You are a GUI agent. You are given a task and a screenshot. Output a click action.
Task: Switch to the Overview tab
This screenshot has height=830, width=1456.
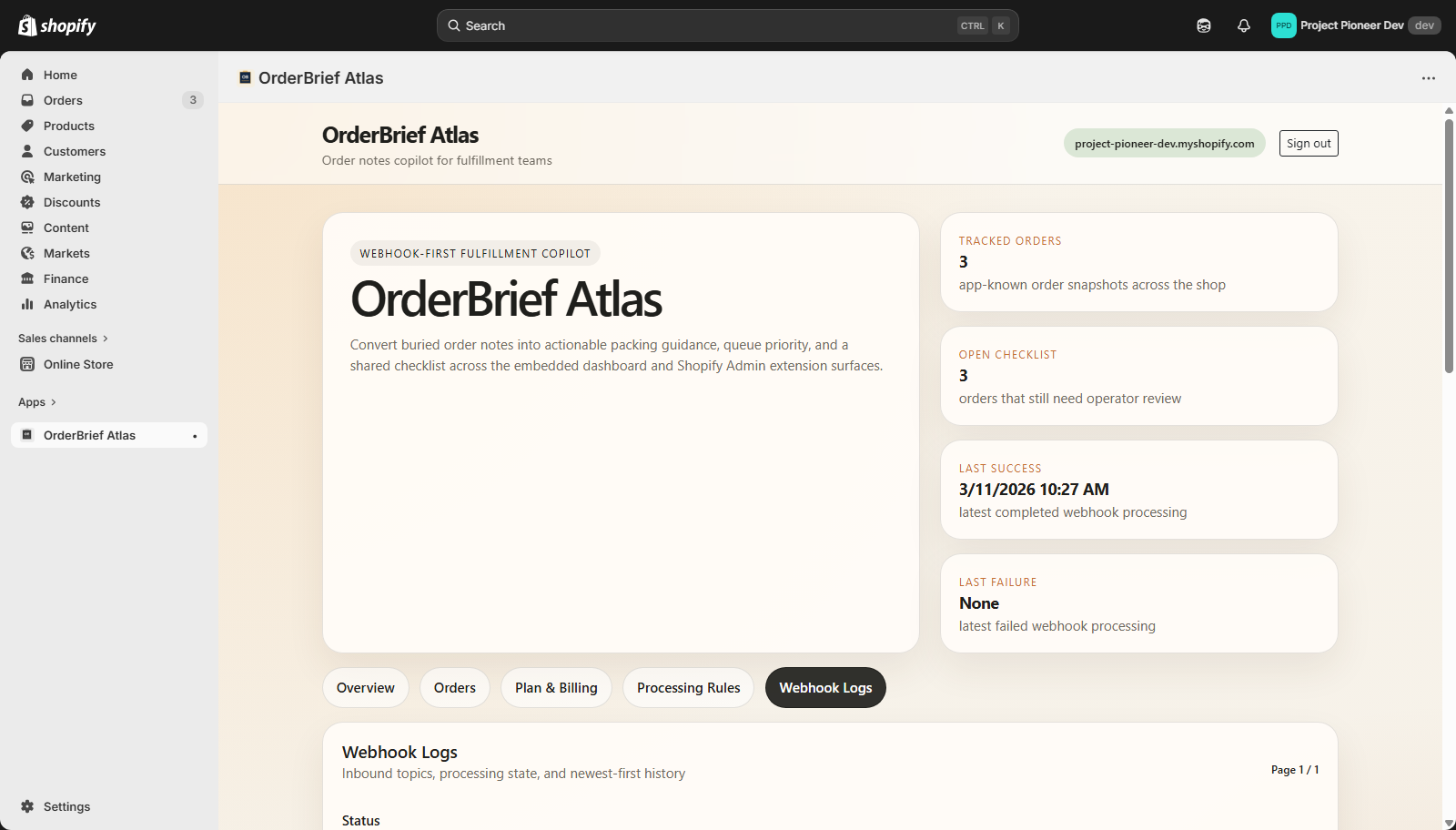coord(366,688)
